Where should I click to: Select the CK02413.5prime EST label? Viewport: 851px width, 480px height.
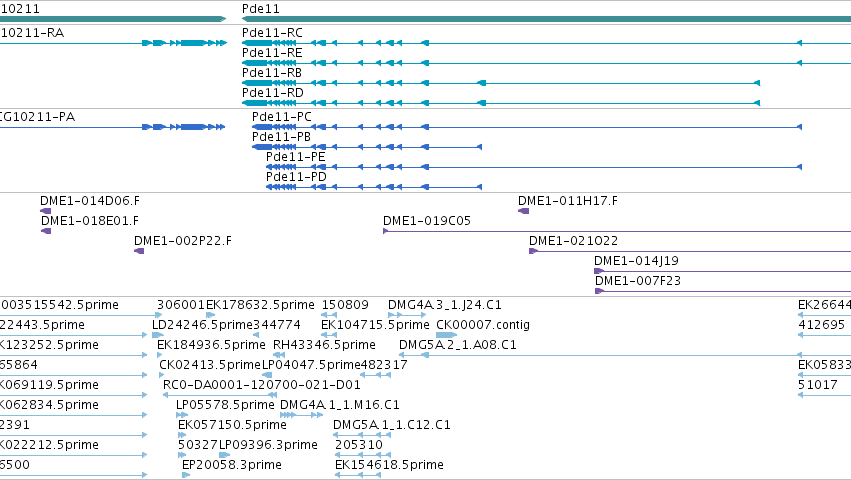tap(210, 365)
